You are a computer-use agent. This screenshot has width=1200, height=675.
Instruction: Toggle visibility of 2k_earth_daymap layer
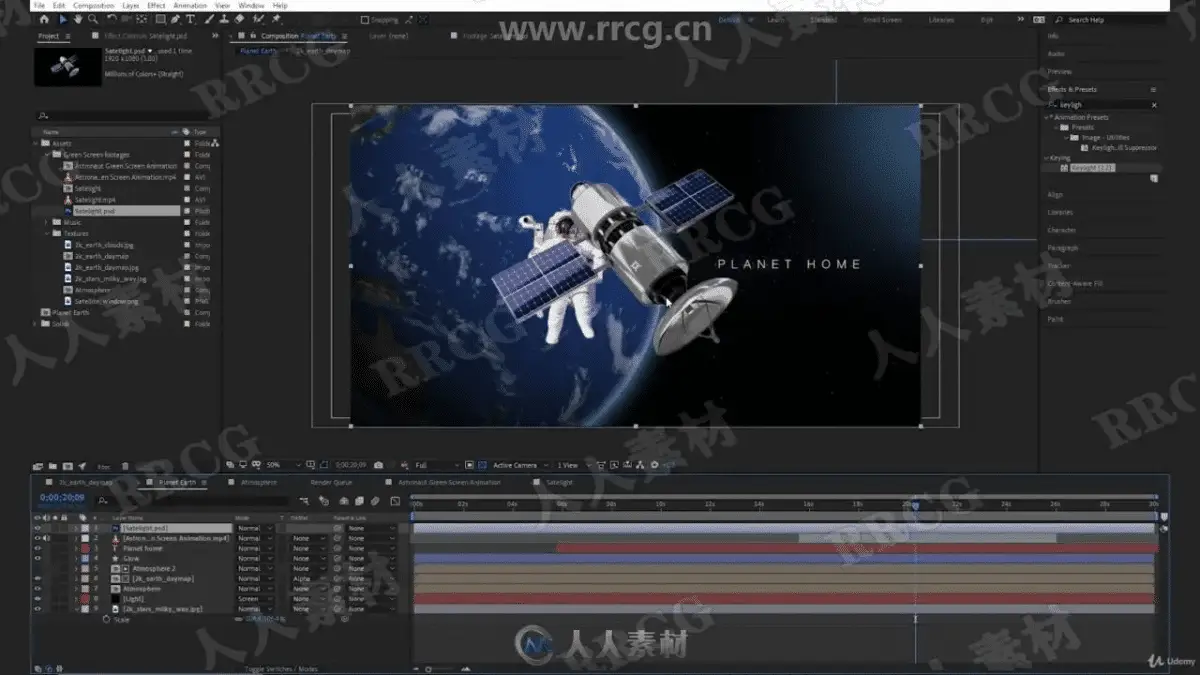[38, 578]
